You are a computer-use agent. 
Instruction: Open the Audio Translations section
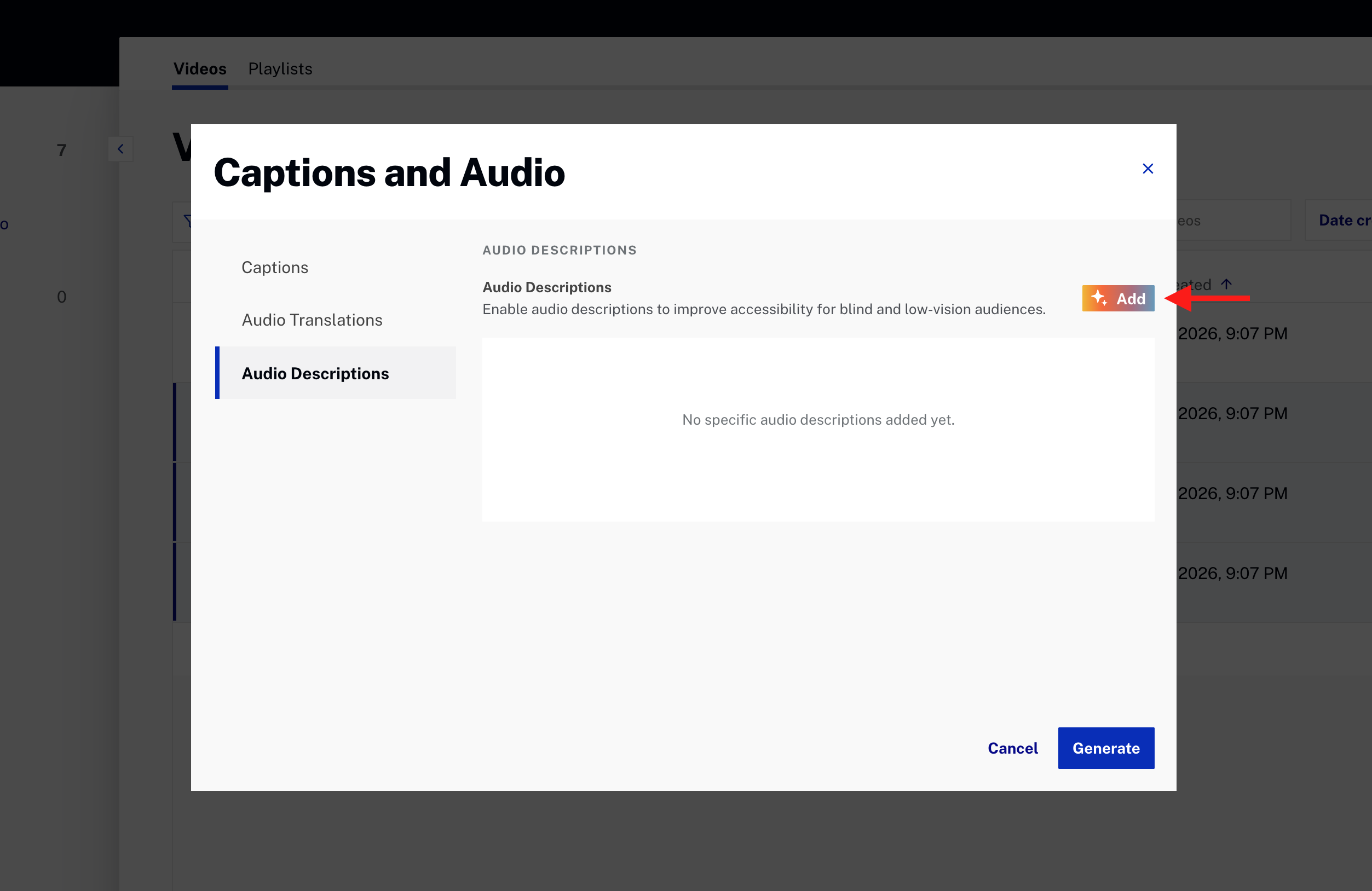tap(312, 319)
